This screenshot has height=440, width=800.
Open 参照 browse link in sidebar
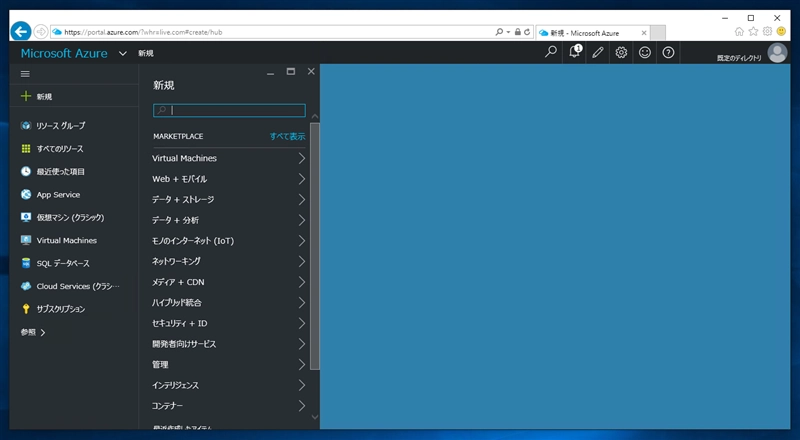33,332
